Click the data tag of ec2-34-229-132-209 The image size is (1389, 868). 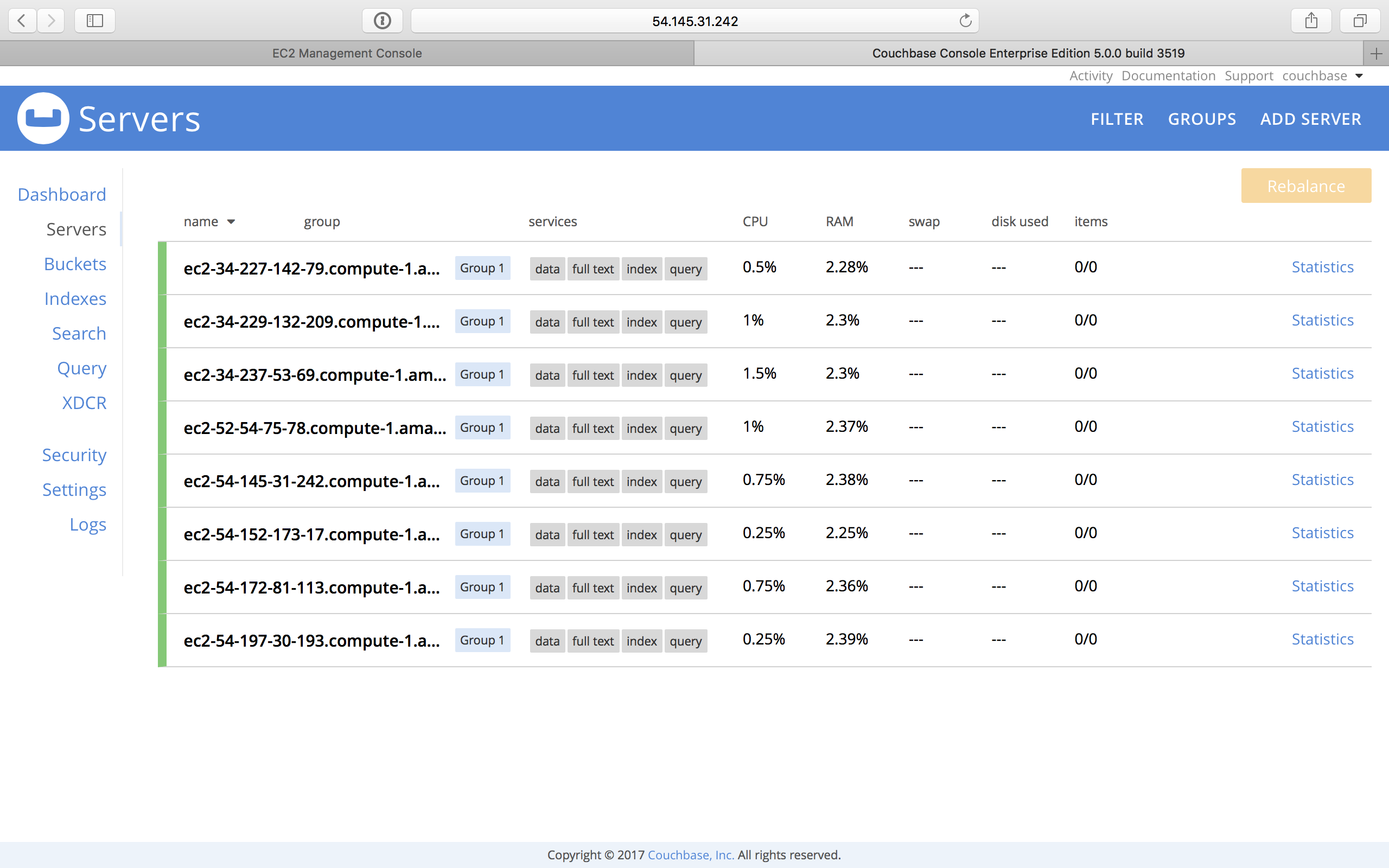click(x=547, y=322)
